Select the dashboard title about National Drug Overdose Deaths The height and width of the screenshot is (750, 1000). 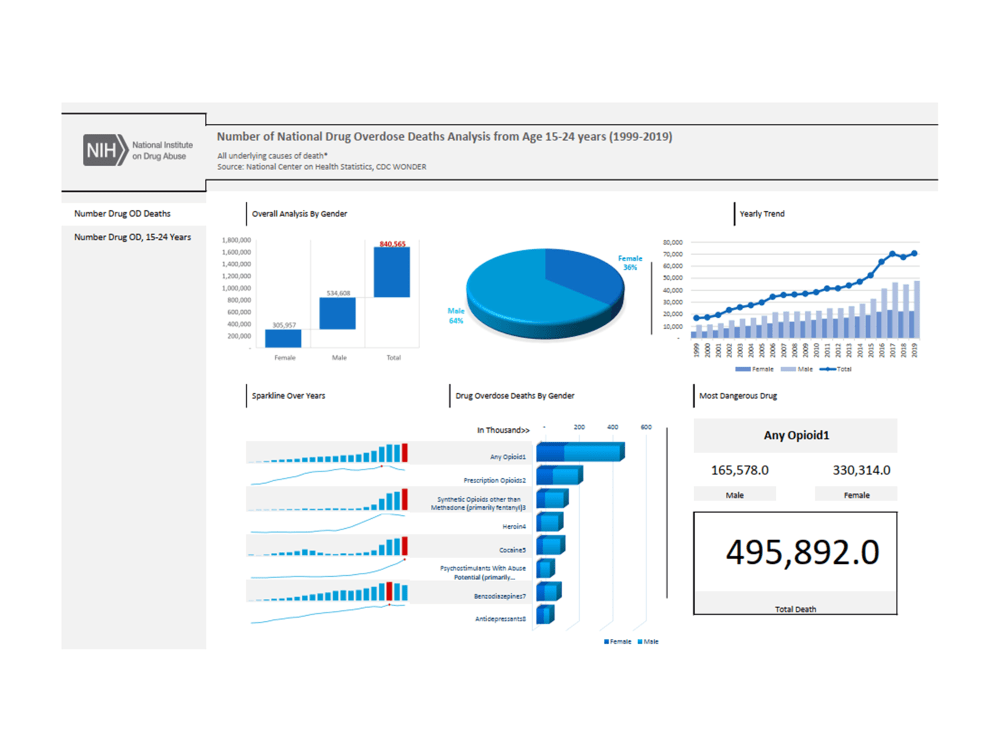tap(445, 136)
